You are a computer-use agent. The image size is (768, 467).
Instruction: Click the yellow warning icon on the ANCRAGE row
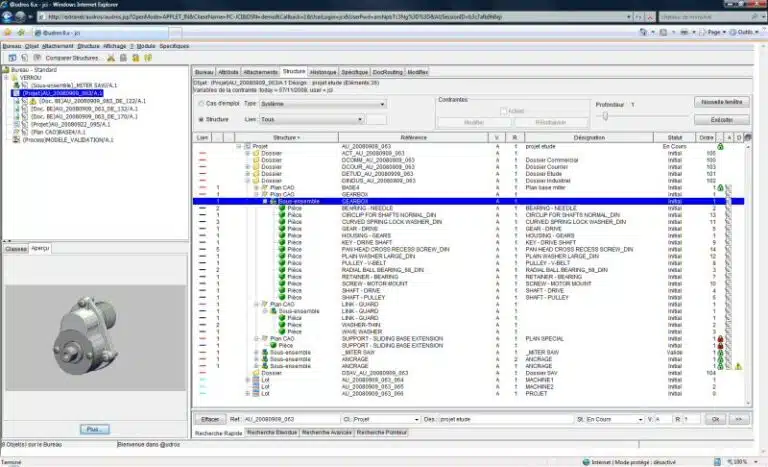coord(737,367)
